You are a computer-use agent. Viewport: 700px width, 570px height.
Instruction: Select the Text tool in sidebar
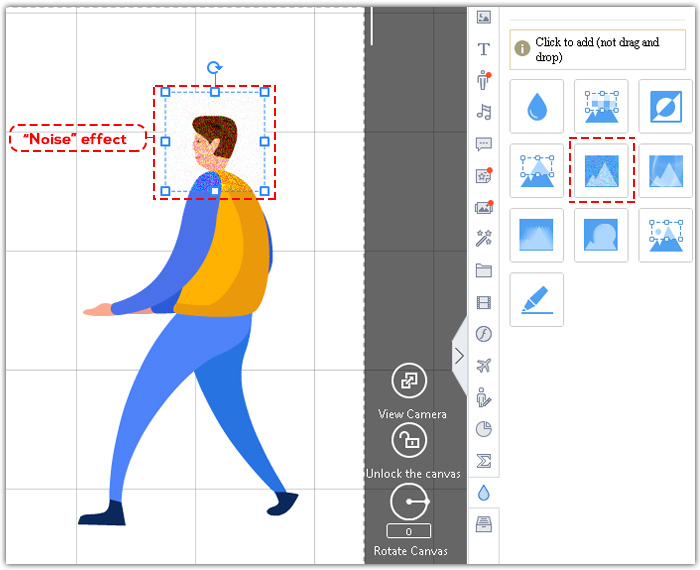483,49
